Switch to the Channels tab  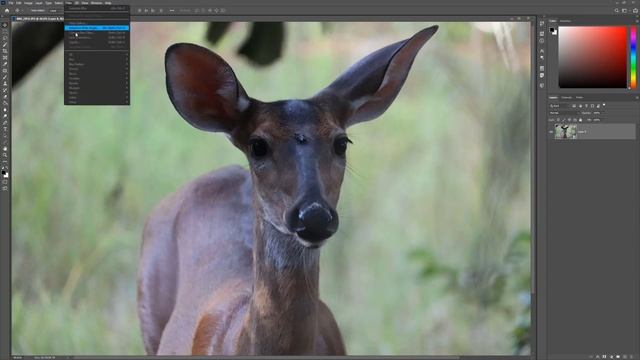pyautogui.click(x=566, y=98)
